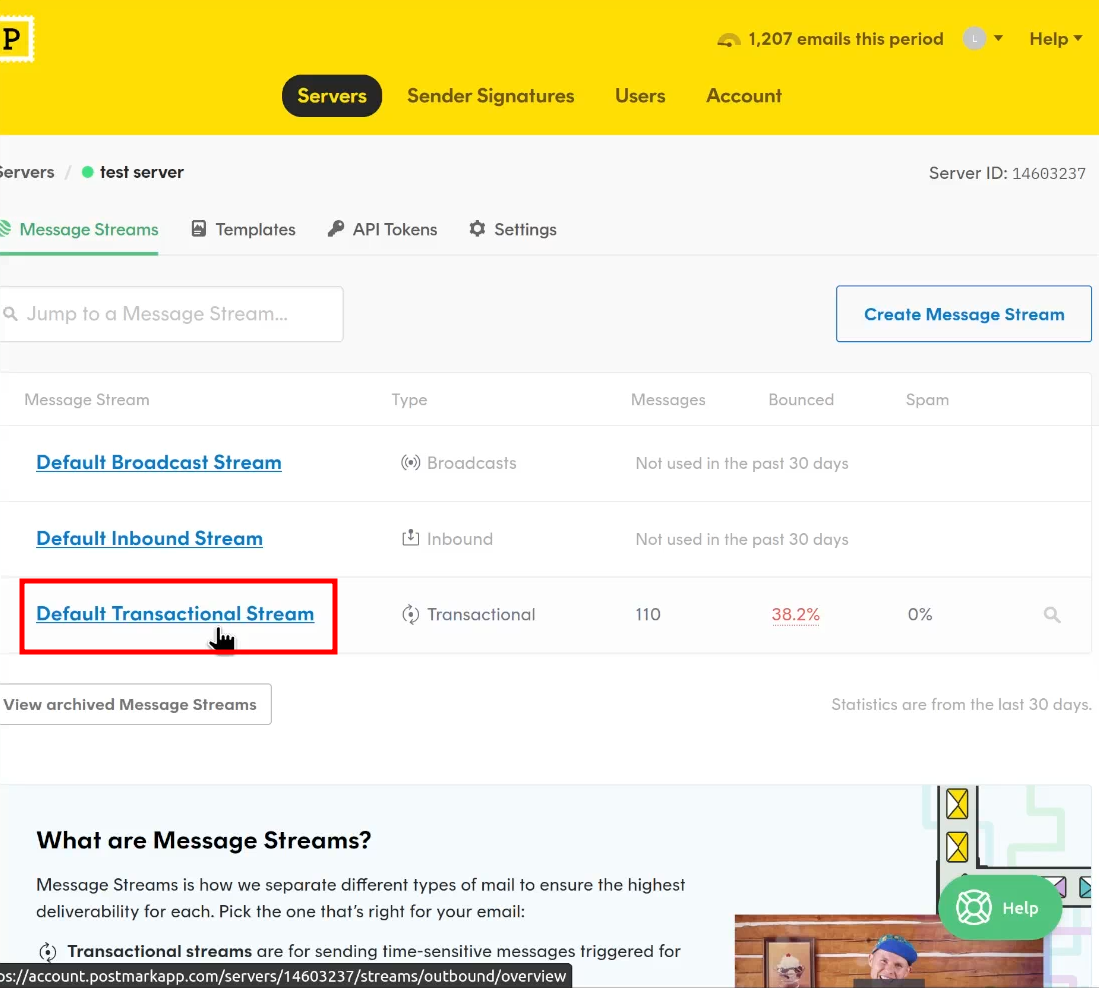Click the 38.2% bounced rate value
This screenshot has width=1099, height=988.
point(796,615)
